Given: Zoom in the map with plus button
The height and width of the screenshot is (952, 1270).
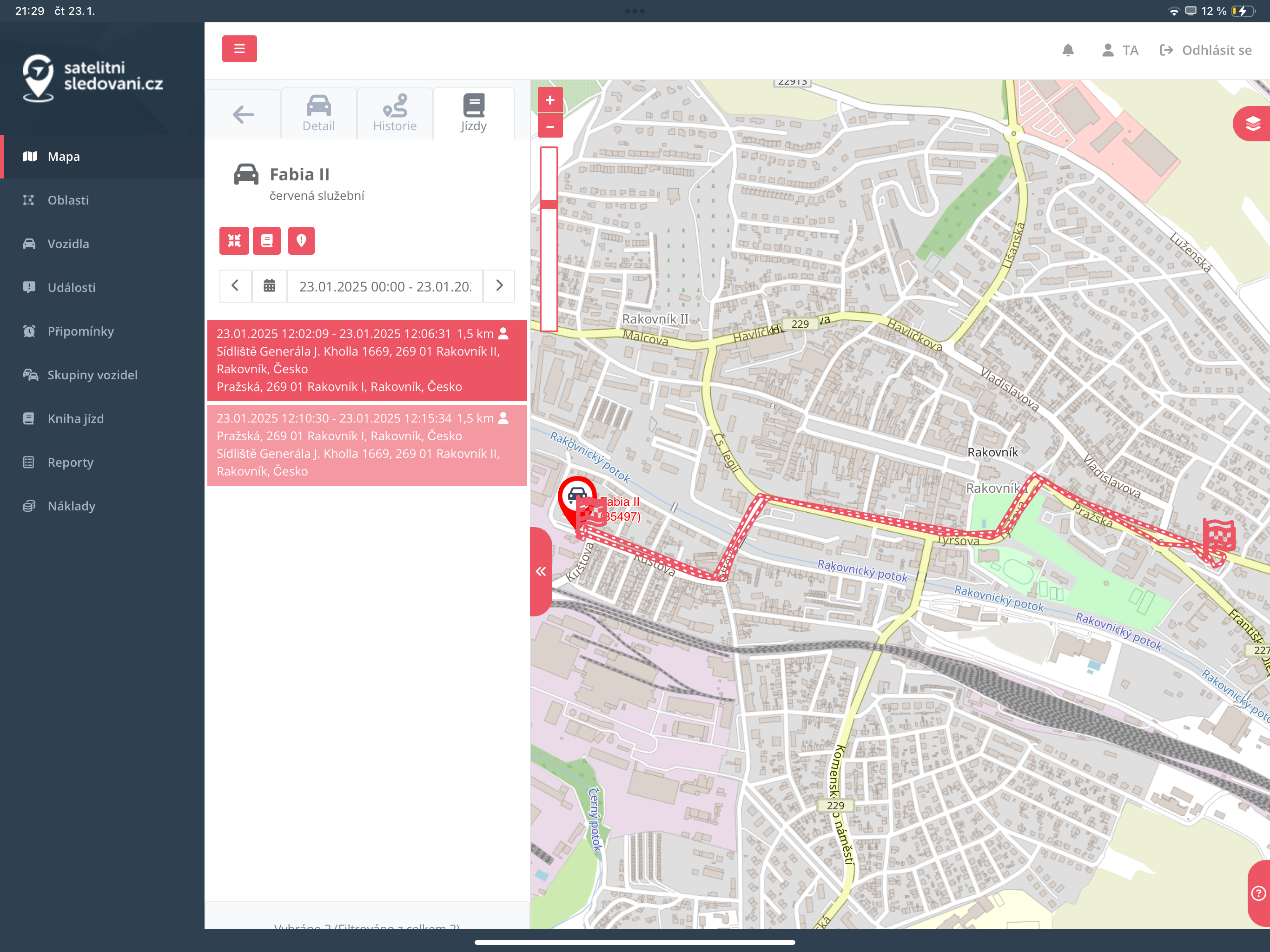Looking at the screenshot, I should [x=550, y=100].
